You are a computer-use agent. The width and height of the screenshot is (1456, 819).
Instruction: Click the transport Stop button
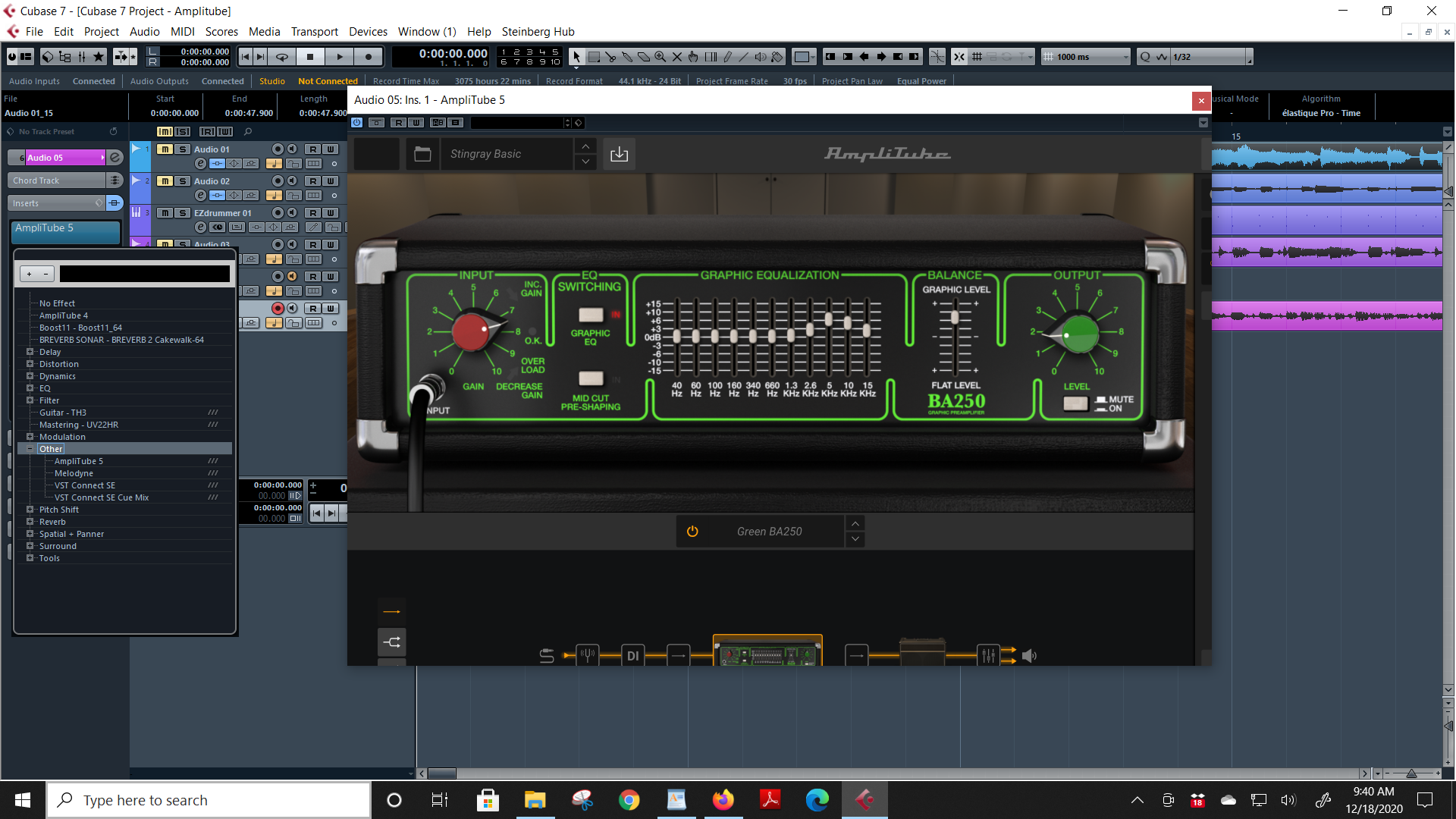tap(310, 57)
